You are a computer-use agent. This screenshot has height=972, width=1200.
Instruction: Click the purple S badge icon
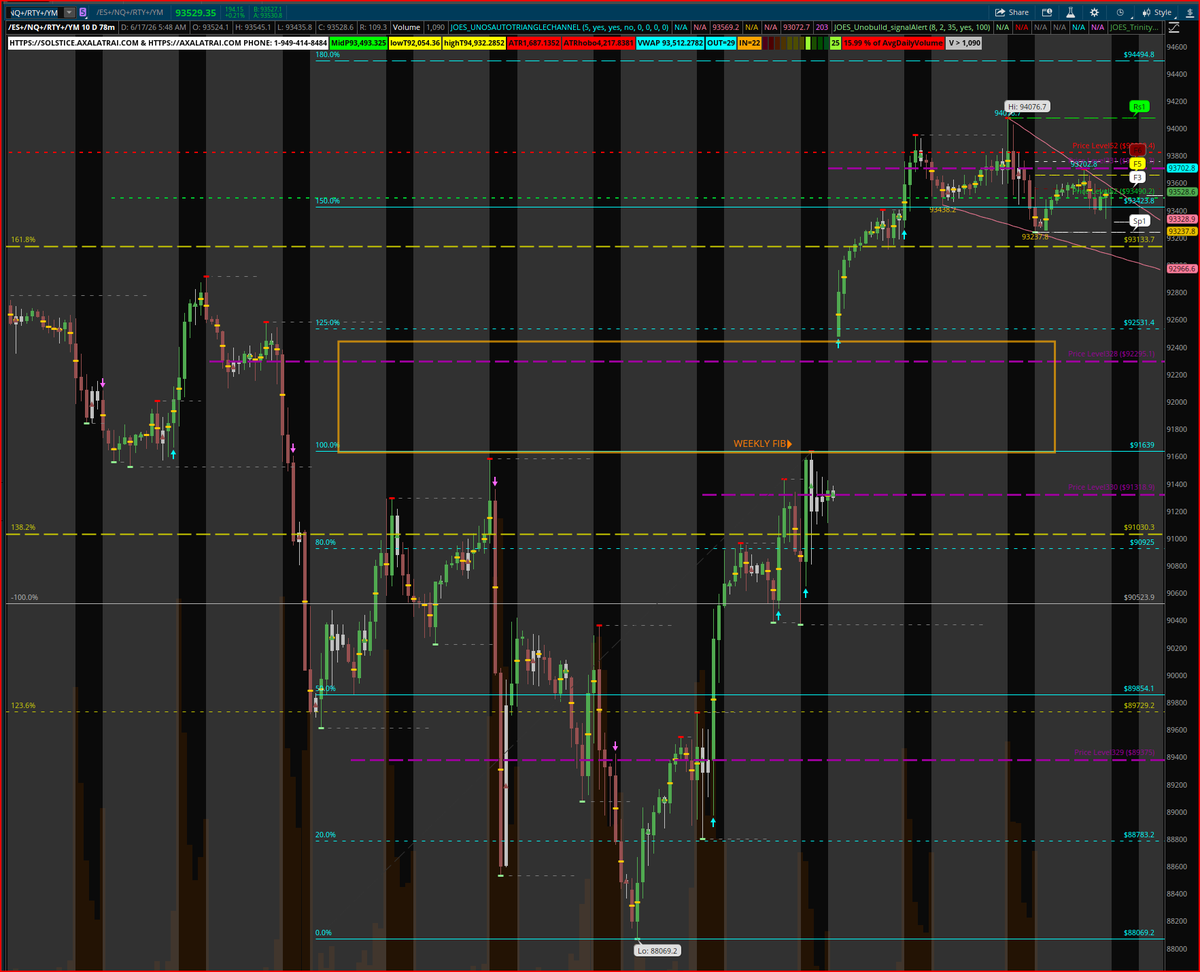(x=83, y=13)
